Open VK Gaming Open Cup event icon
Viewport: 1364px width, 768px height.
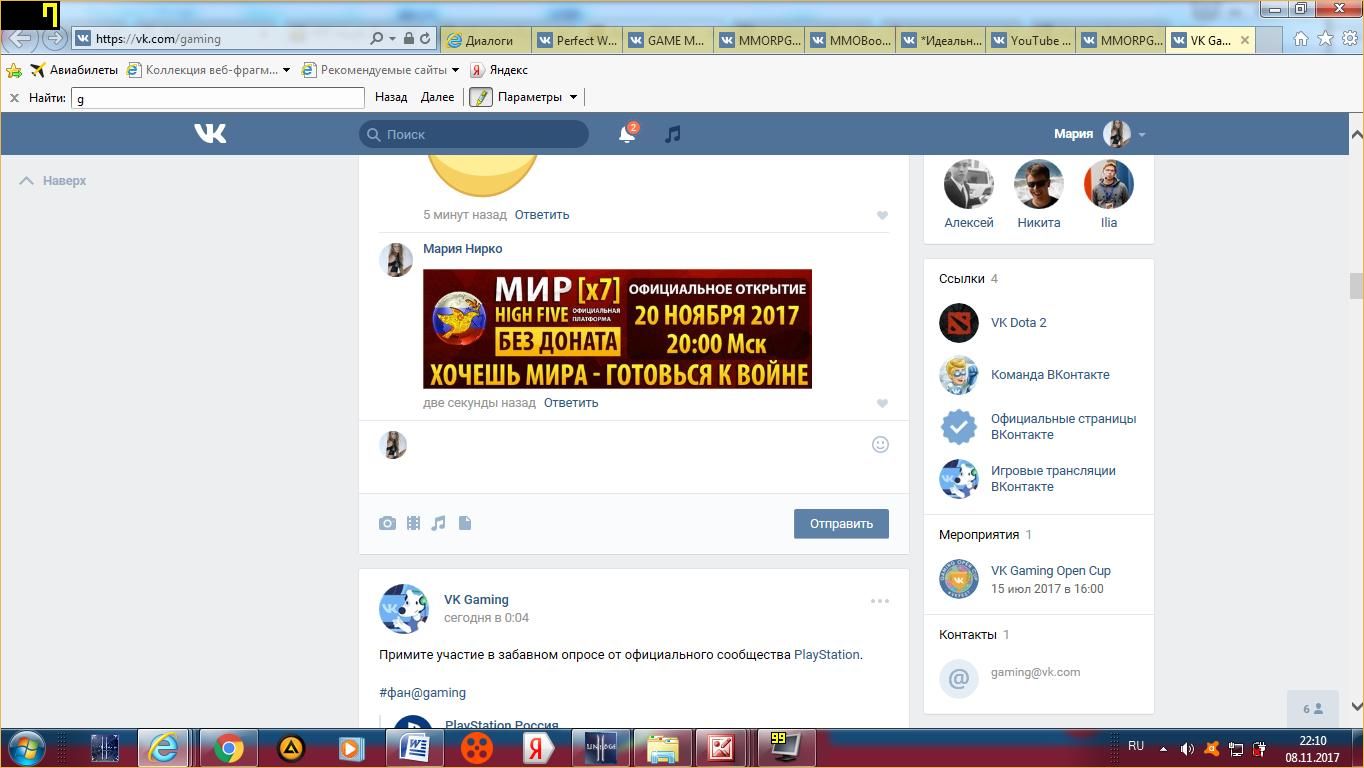959,579
